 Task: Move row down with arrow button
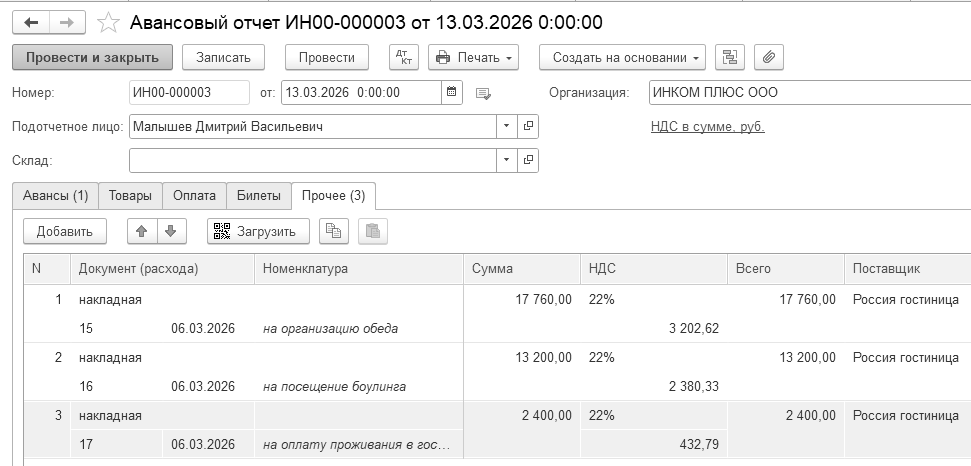(170, 232)
